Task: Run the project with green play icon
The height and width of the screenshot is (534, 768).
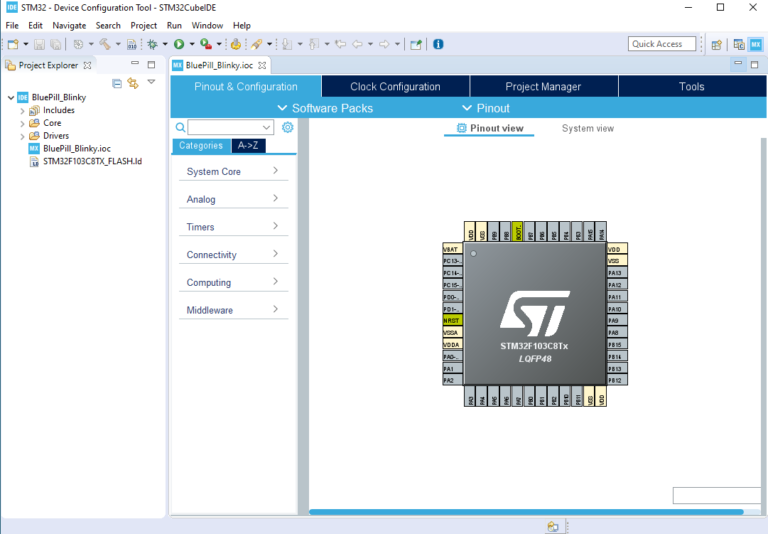Action: 179,45
